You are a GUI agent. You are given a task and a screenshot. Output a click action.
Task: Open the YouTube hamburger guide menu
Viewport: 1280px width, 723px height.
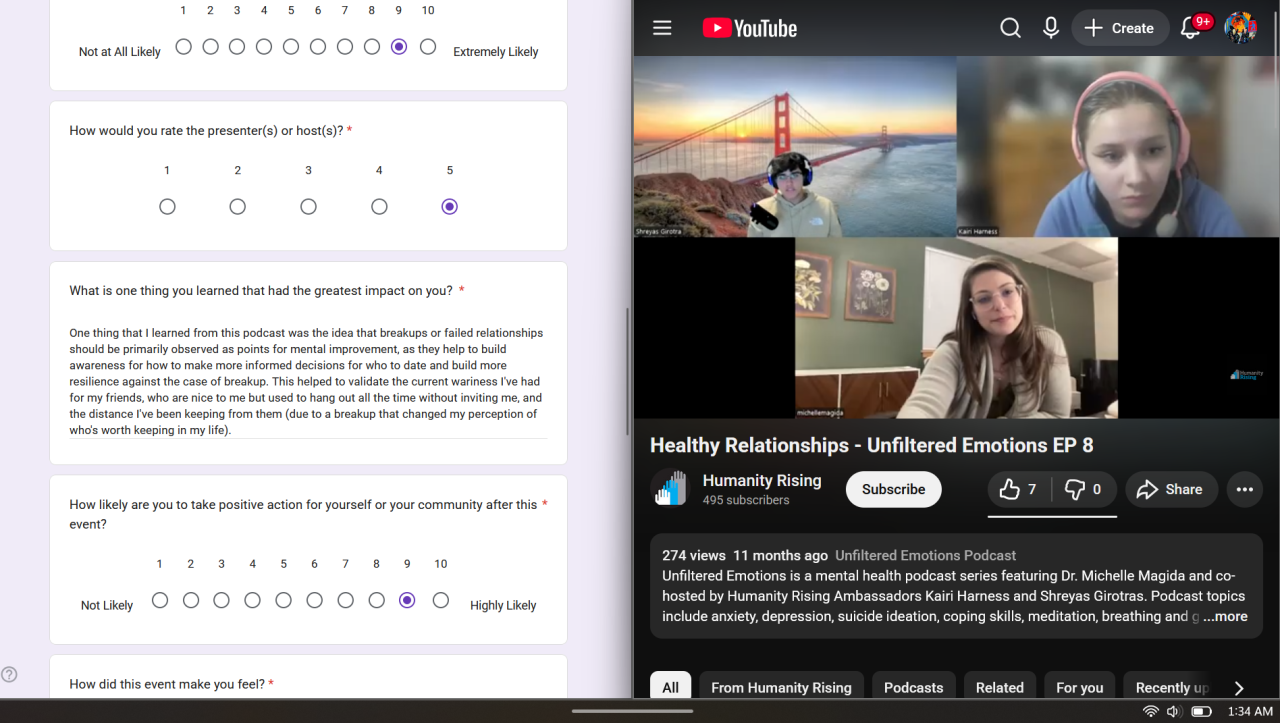[662, 28]
